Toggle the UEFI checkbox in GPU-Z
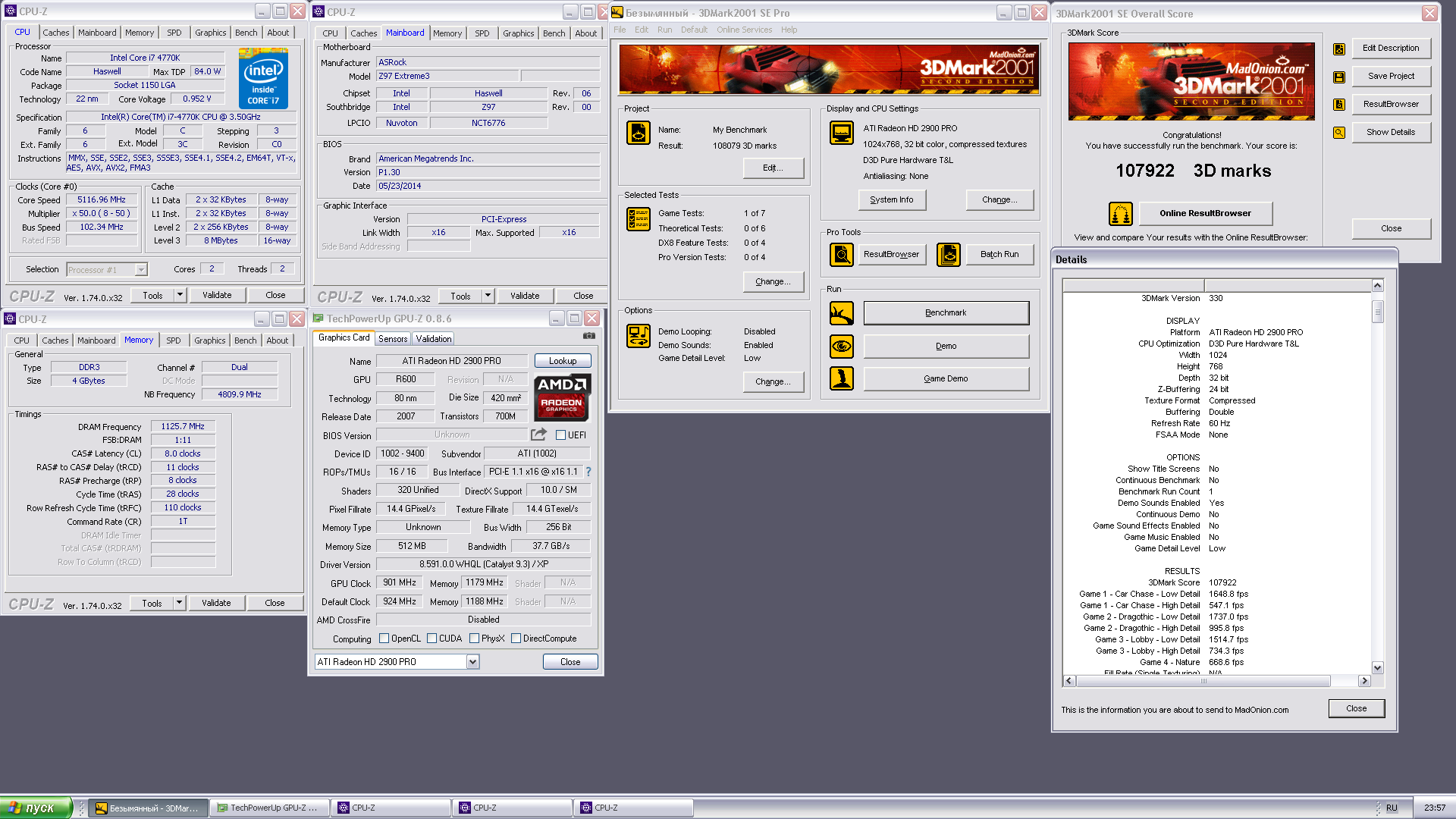The width and height of the screenshot is (1456, 819). (560, 435)
